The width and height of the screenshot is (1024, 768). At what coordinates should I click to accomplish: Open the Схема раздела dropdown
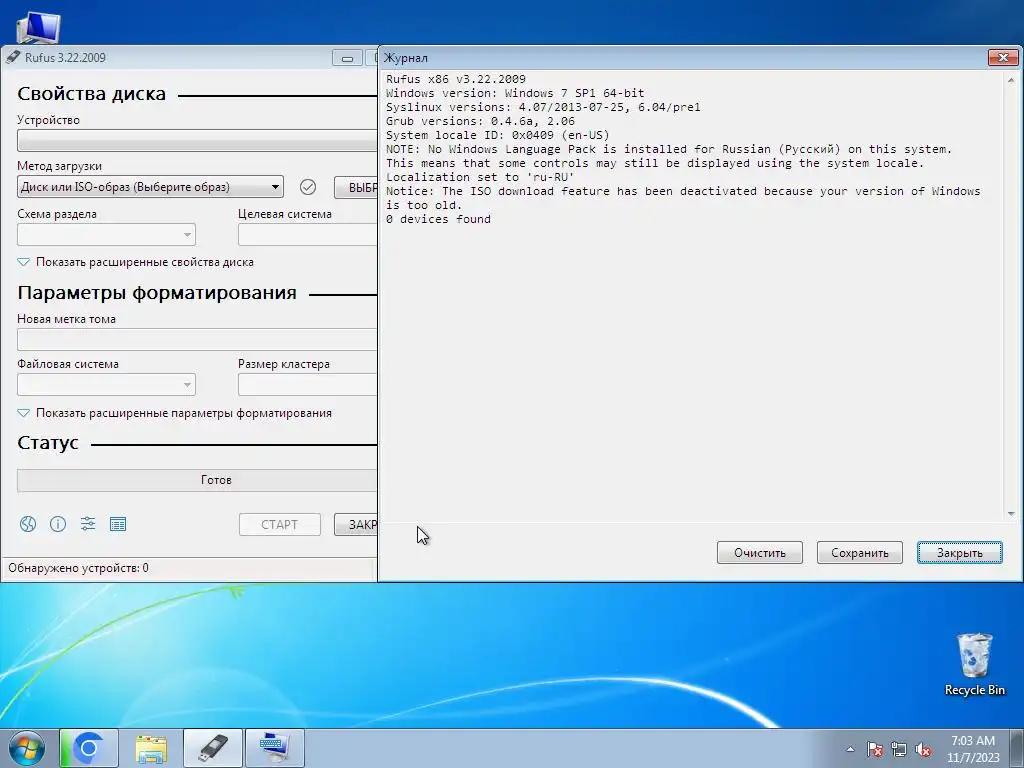click(106, 234)
